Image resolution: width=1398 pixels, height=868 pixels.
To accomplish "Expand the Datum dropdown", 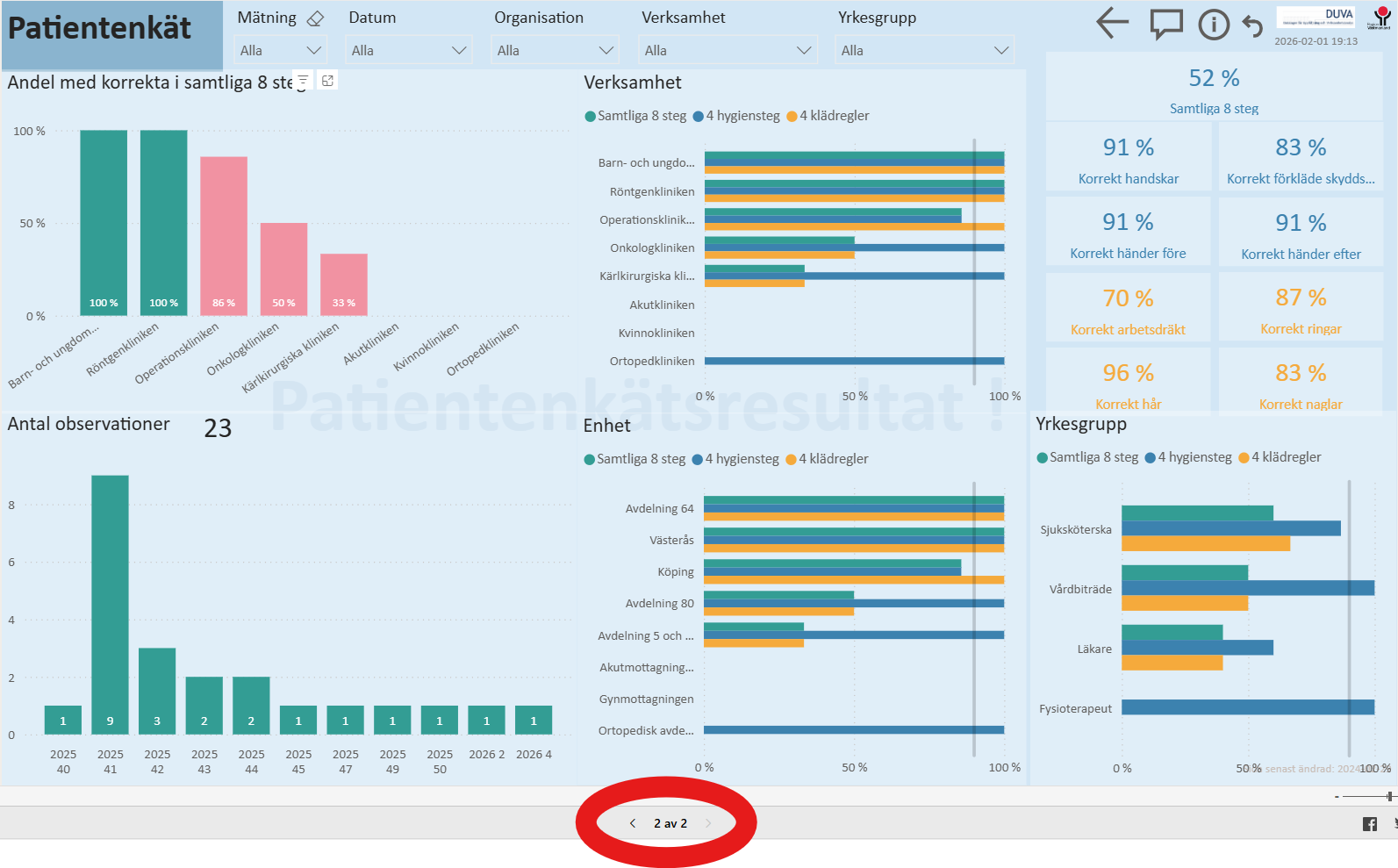I will 408,51.
